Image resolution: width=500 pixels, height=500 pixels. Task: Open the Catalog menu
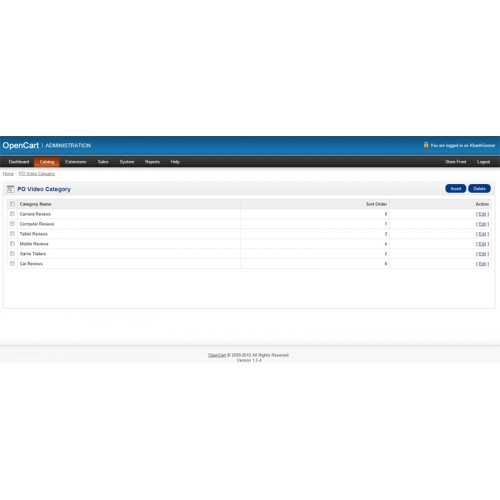pyautogui.click(x=47, y=162)
